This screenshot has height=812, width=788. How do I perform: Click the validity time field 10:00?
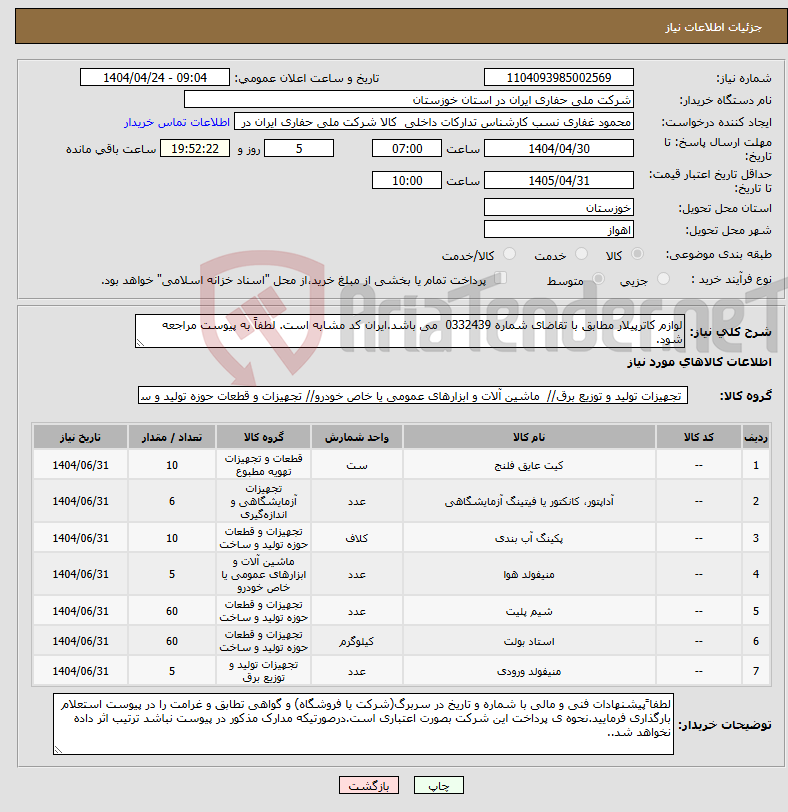pos(406,181)
